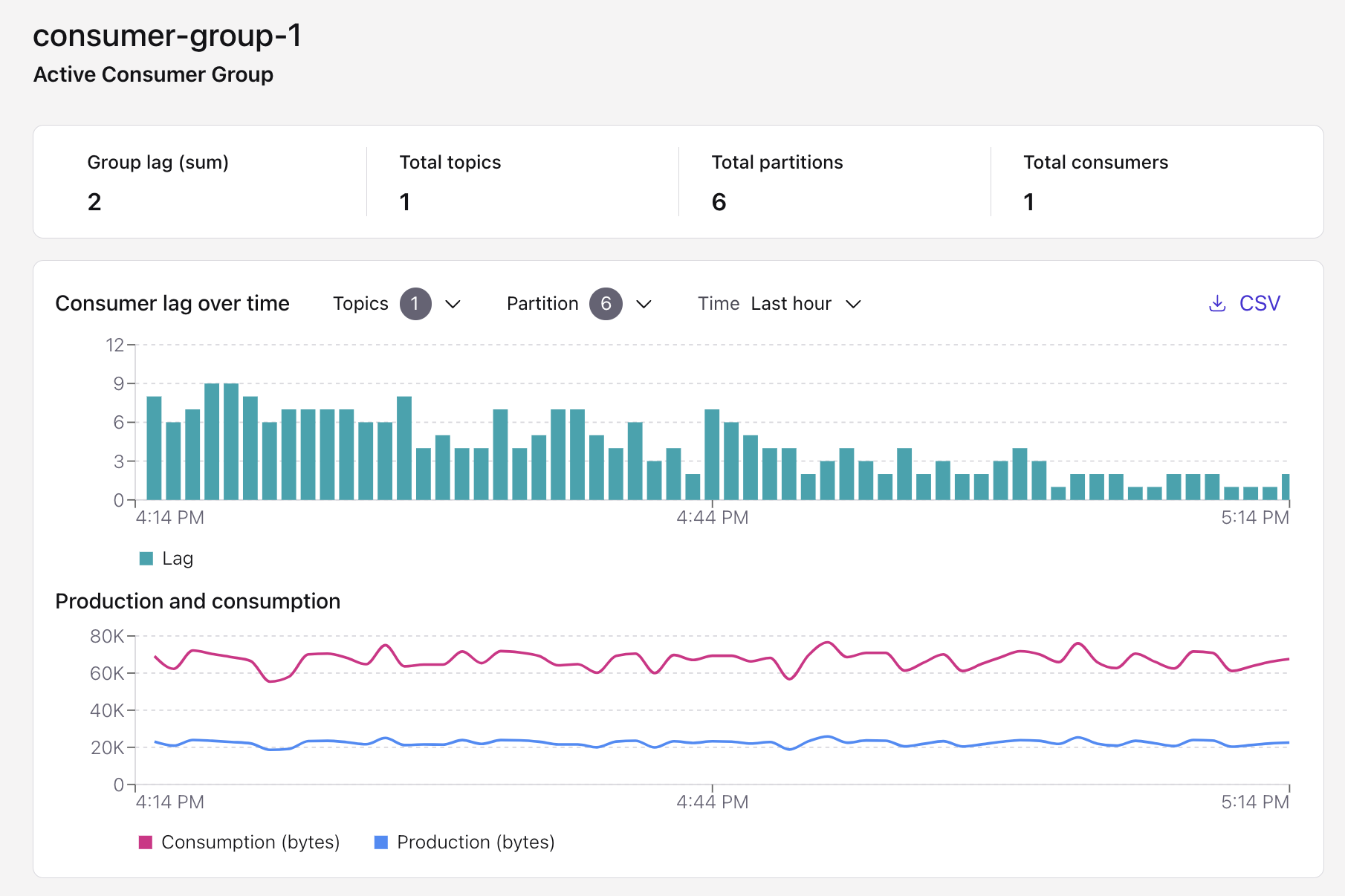This screenshot has width=1345, height=896.
Task: Click the Partition count badge
Action: 606,303
